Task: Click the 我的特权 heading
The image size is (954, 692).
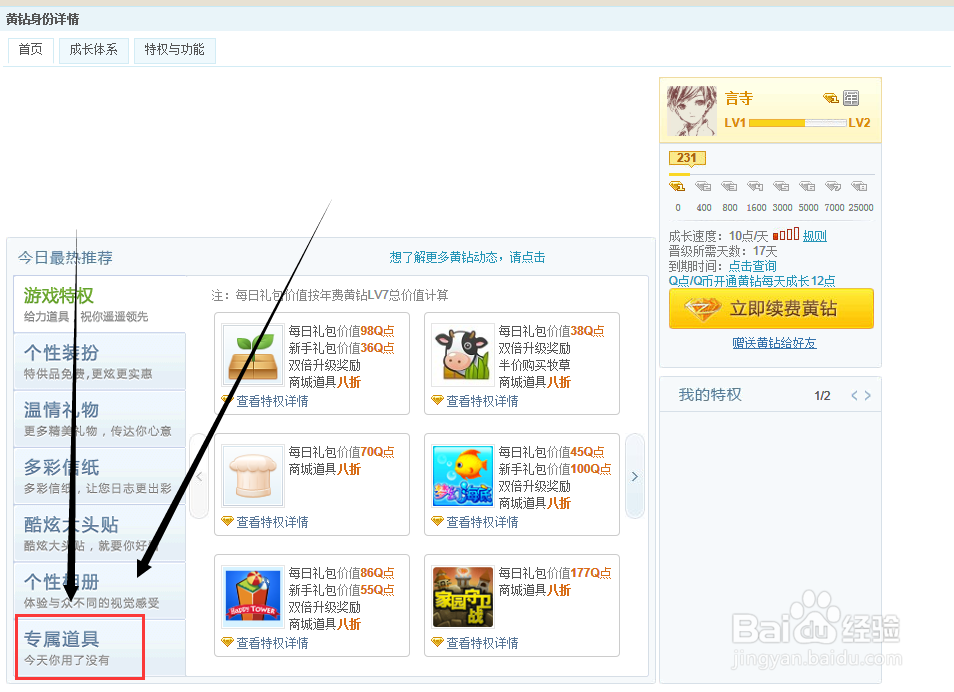Action: 710,395
